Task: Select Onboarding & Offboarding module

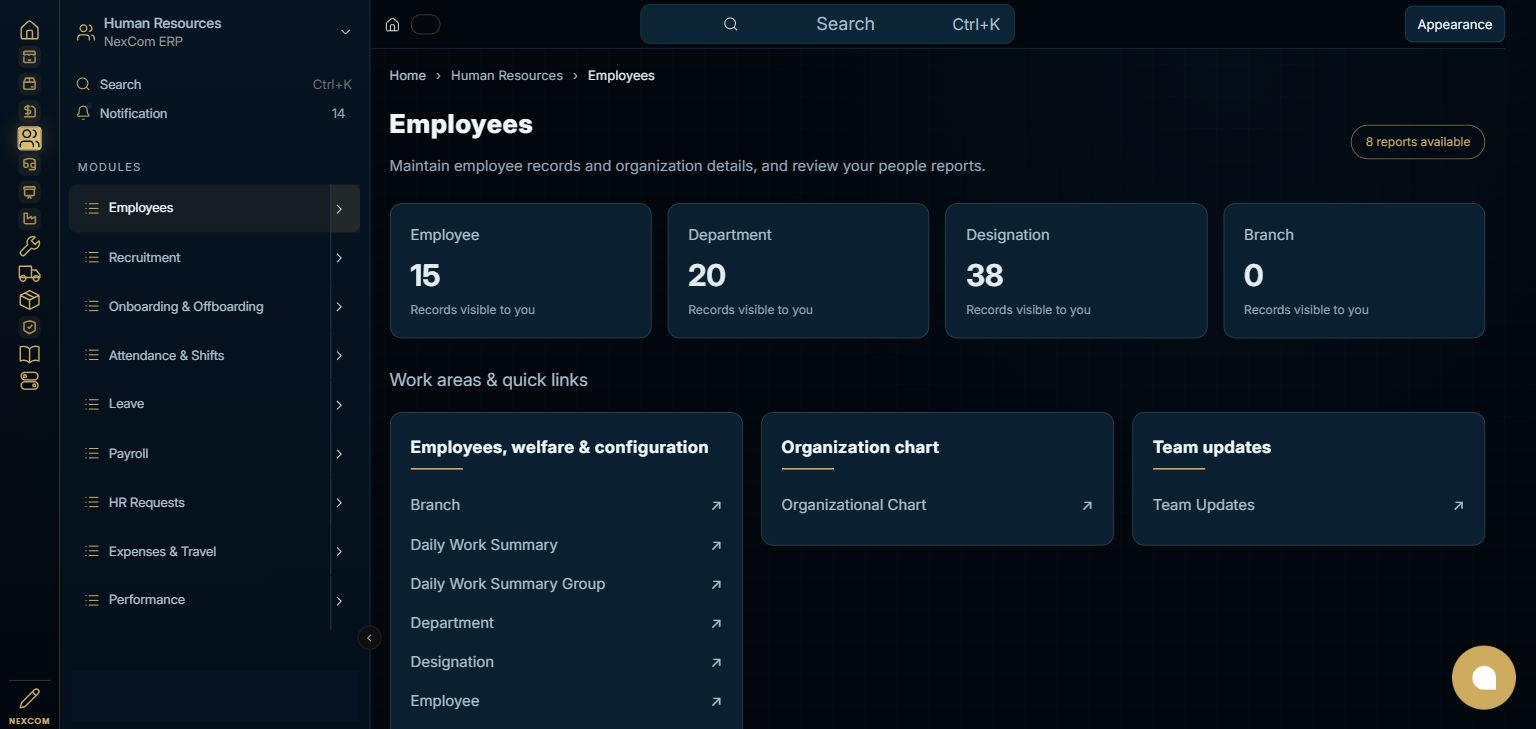Action: coord(200,307)
